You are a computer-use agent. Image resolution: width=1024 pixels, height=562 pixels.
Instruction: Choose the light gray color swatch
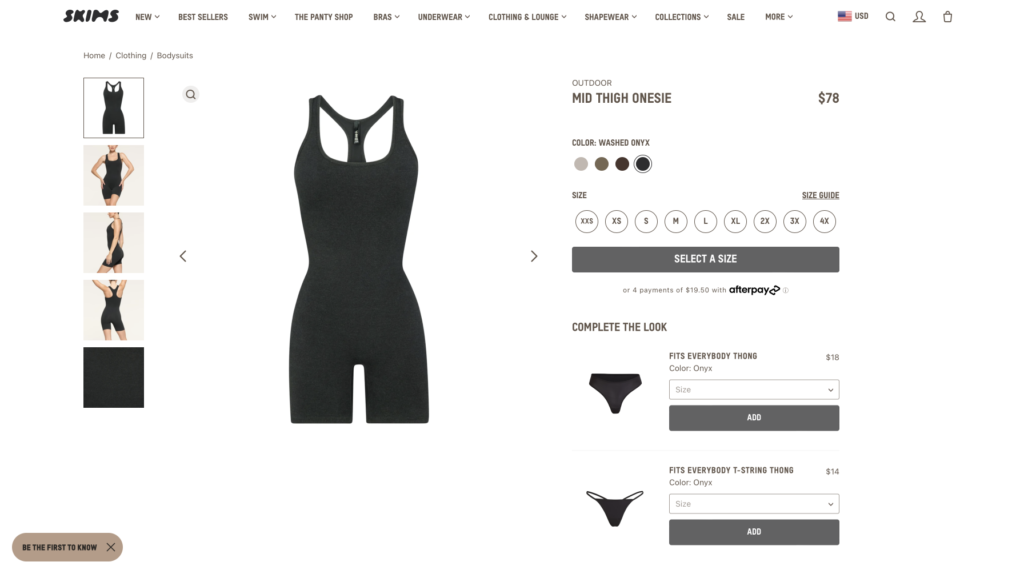581,164
